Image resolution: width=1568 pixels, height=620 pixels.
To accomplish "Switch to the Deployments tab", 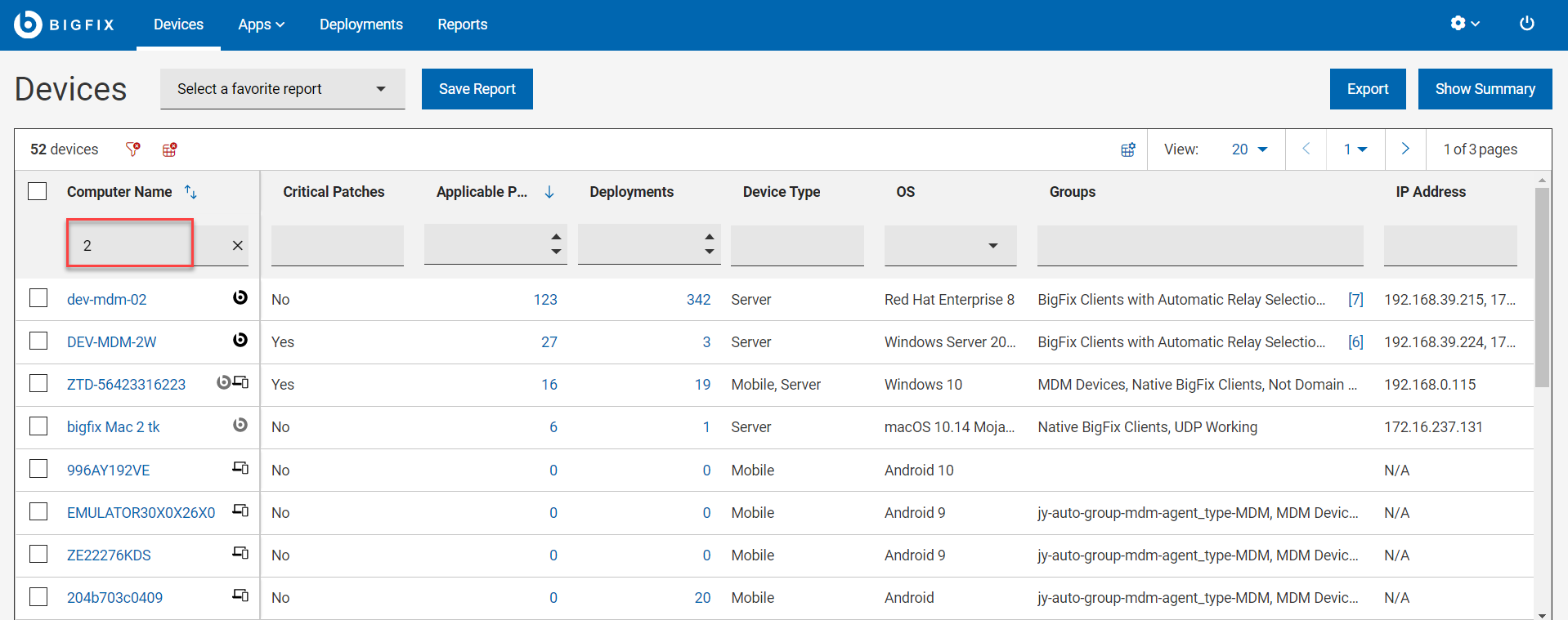I will tap(361, 25).
